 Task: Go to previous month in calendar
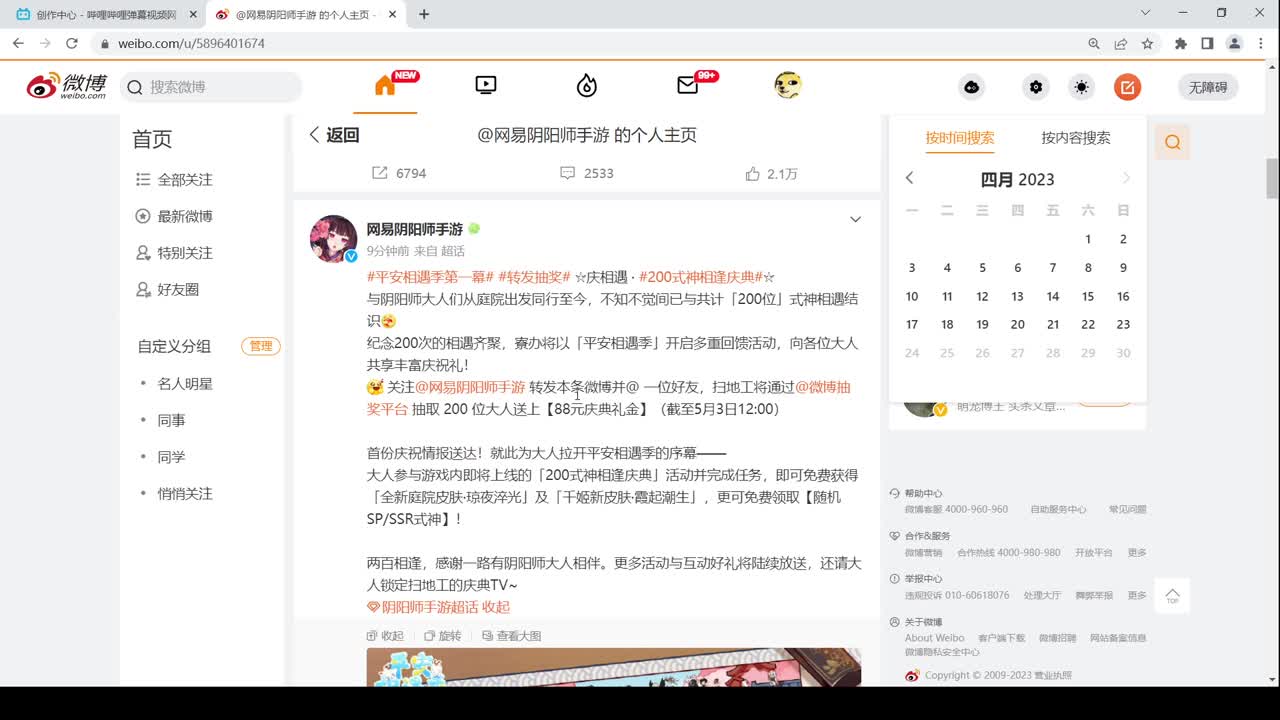click(909, 178)
